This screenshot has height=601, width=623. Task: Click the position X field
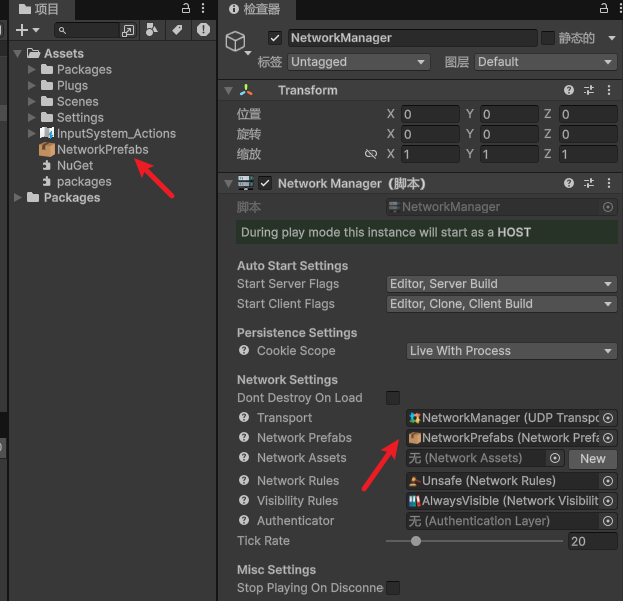coord(430,114)
